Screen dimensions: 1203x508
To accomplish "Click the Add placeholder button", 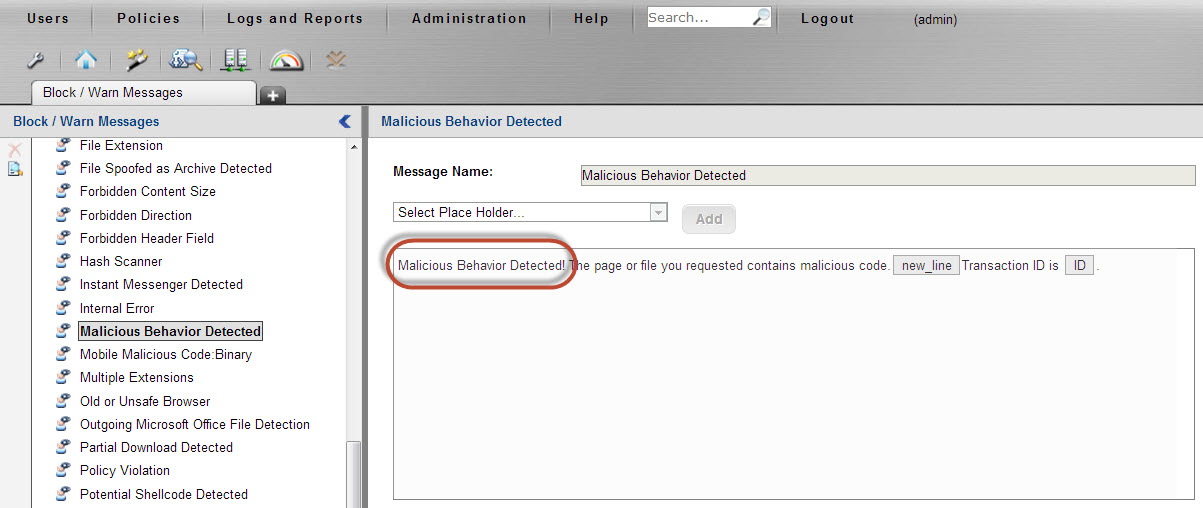I will pyautogui.click(x=708, y=219).
